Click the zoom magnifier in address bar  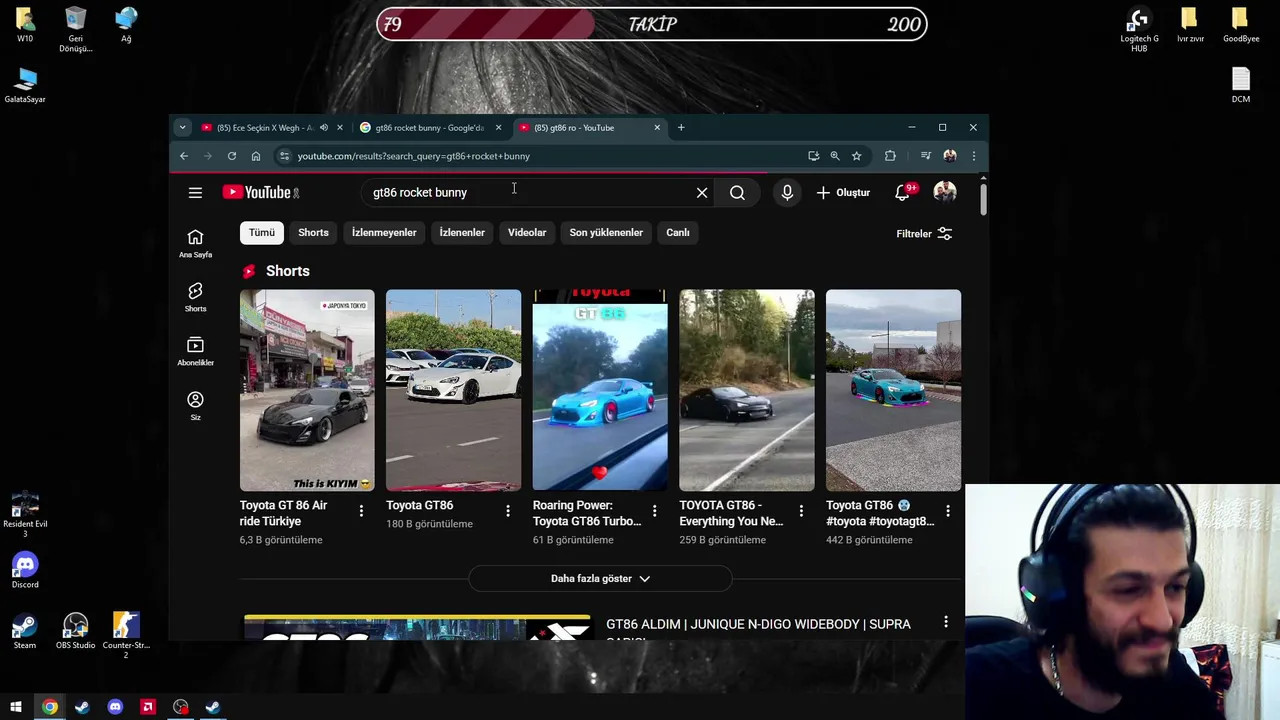coord(835,156)
